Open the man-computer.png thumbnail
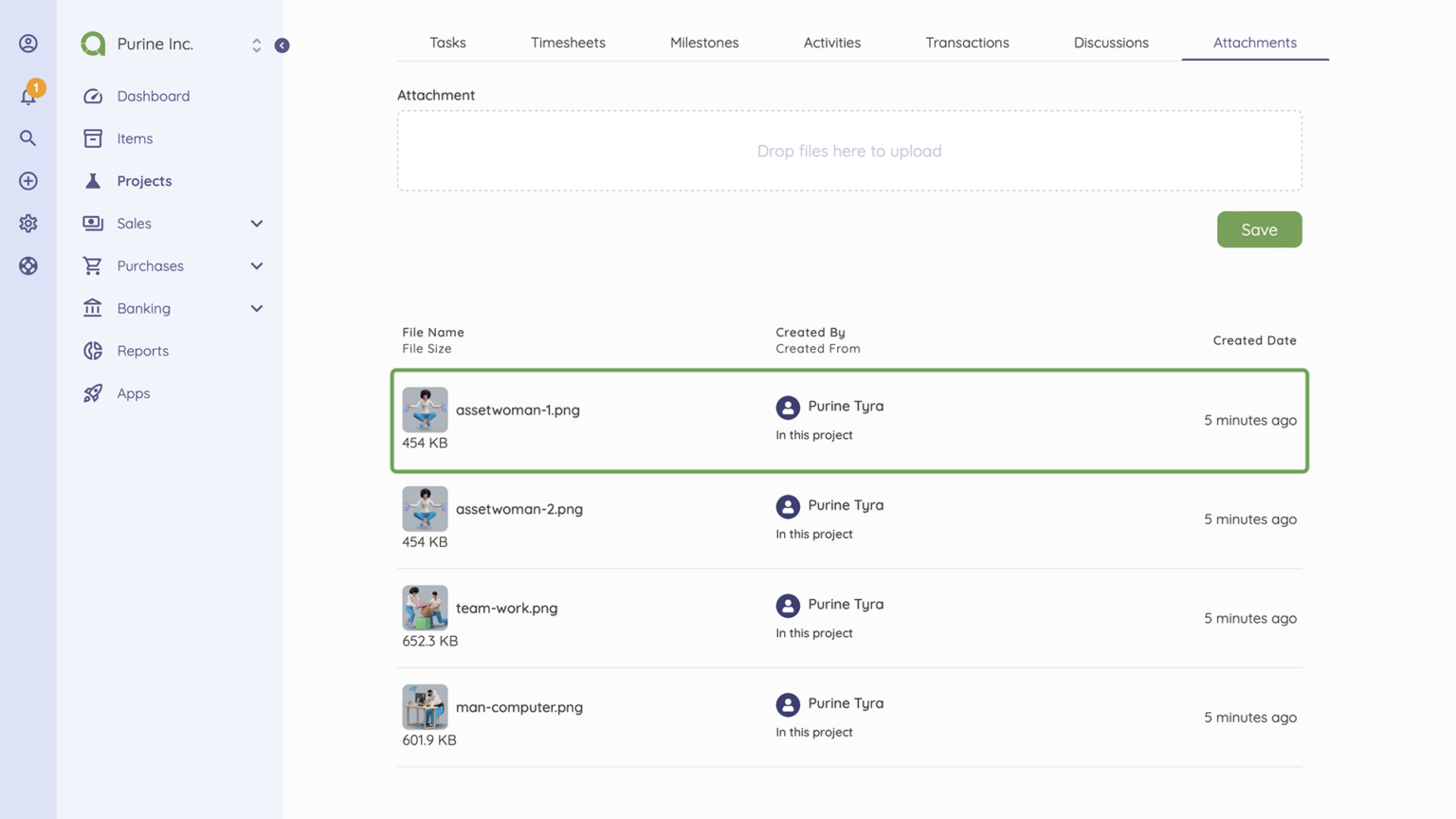This screenshot has height=819, width=1456. pyautogui.click(x=425, y=707)
